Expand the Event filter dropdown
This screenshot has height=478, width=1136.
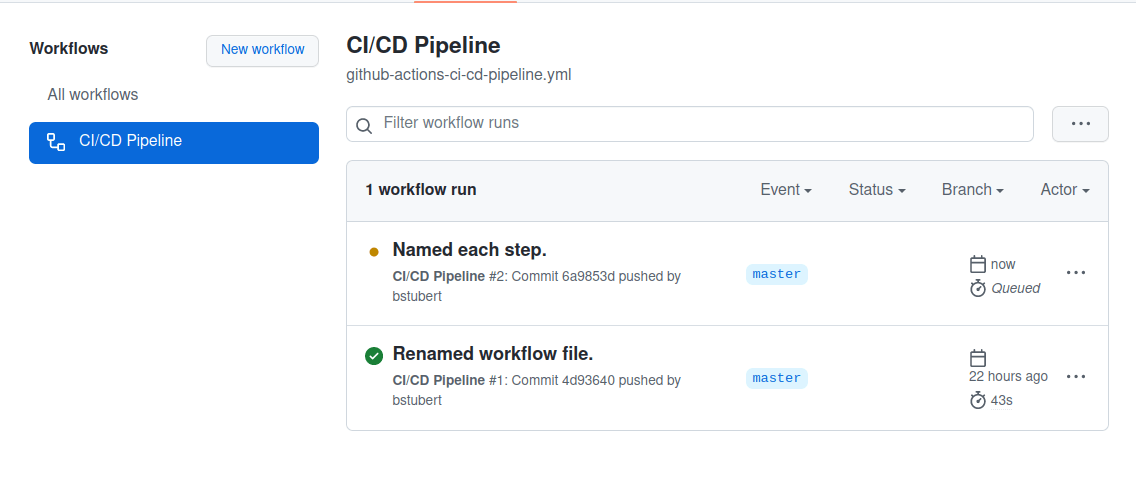pos(785,190)
